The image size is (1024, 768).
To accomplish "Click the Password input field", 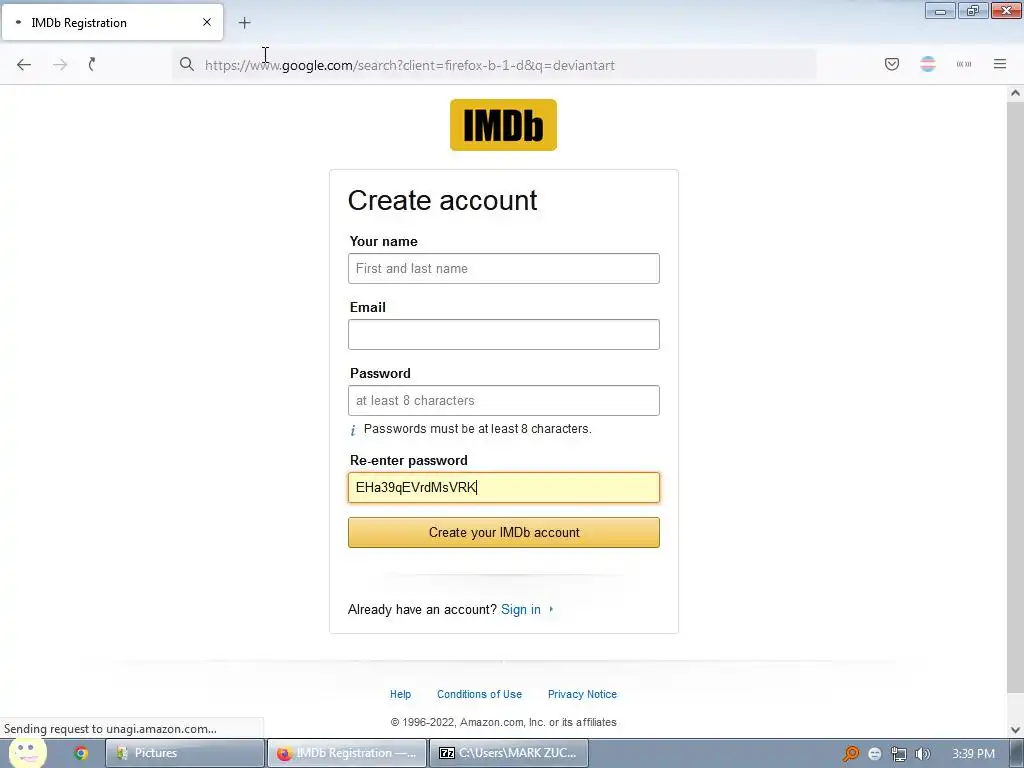I will pos(504,400).
